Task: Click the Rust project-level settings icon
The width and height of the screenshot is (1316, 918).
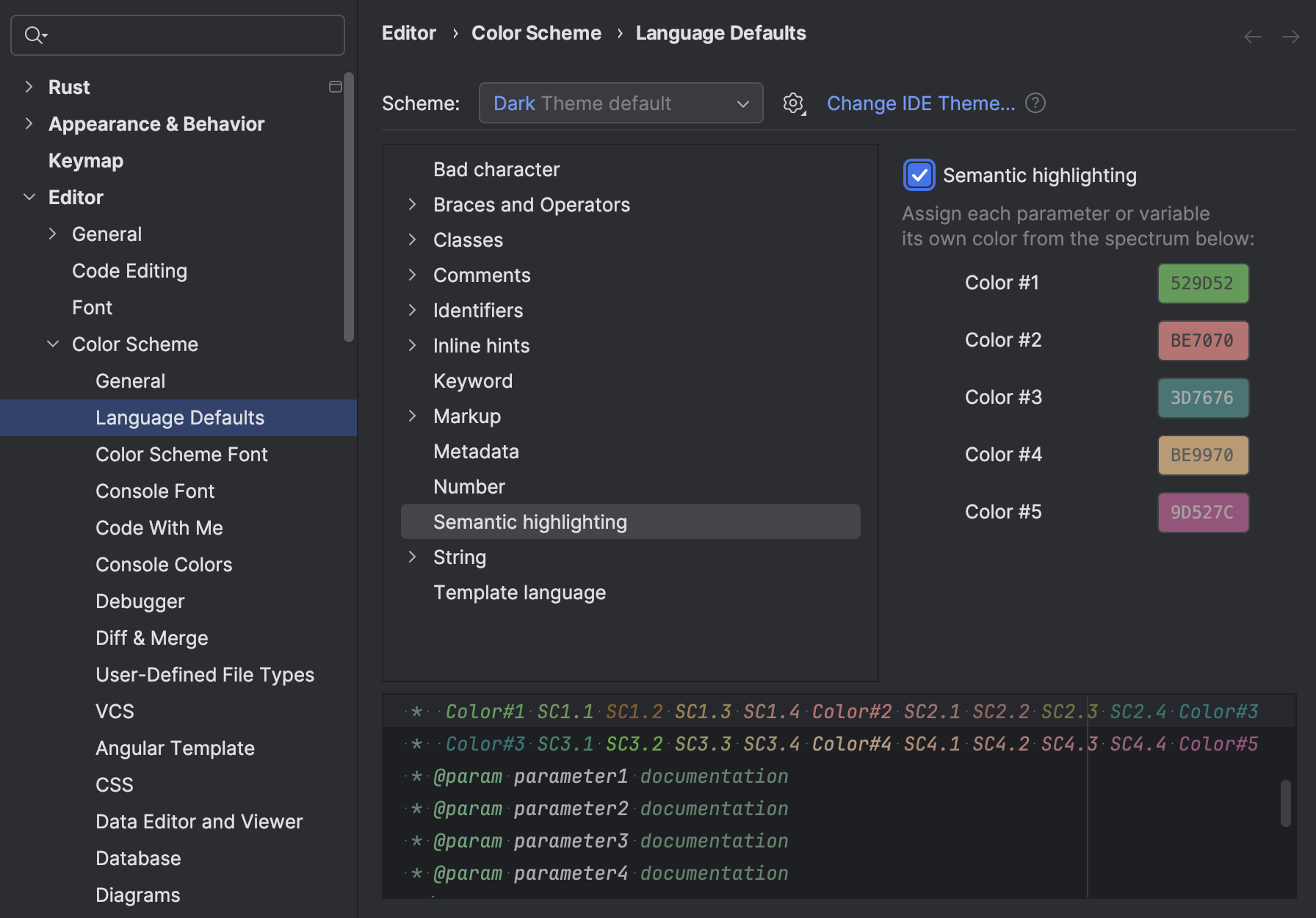Action: pos(336,87)
